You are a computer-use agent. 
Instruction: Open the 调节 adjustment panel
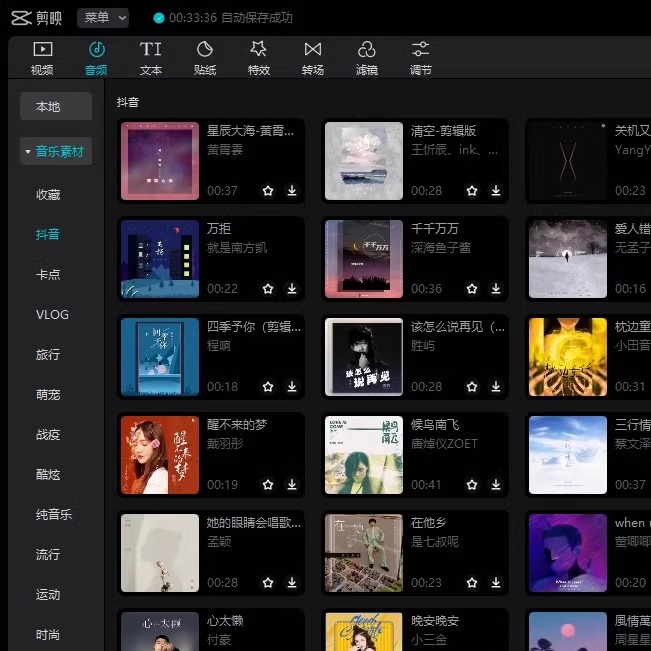421,58
